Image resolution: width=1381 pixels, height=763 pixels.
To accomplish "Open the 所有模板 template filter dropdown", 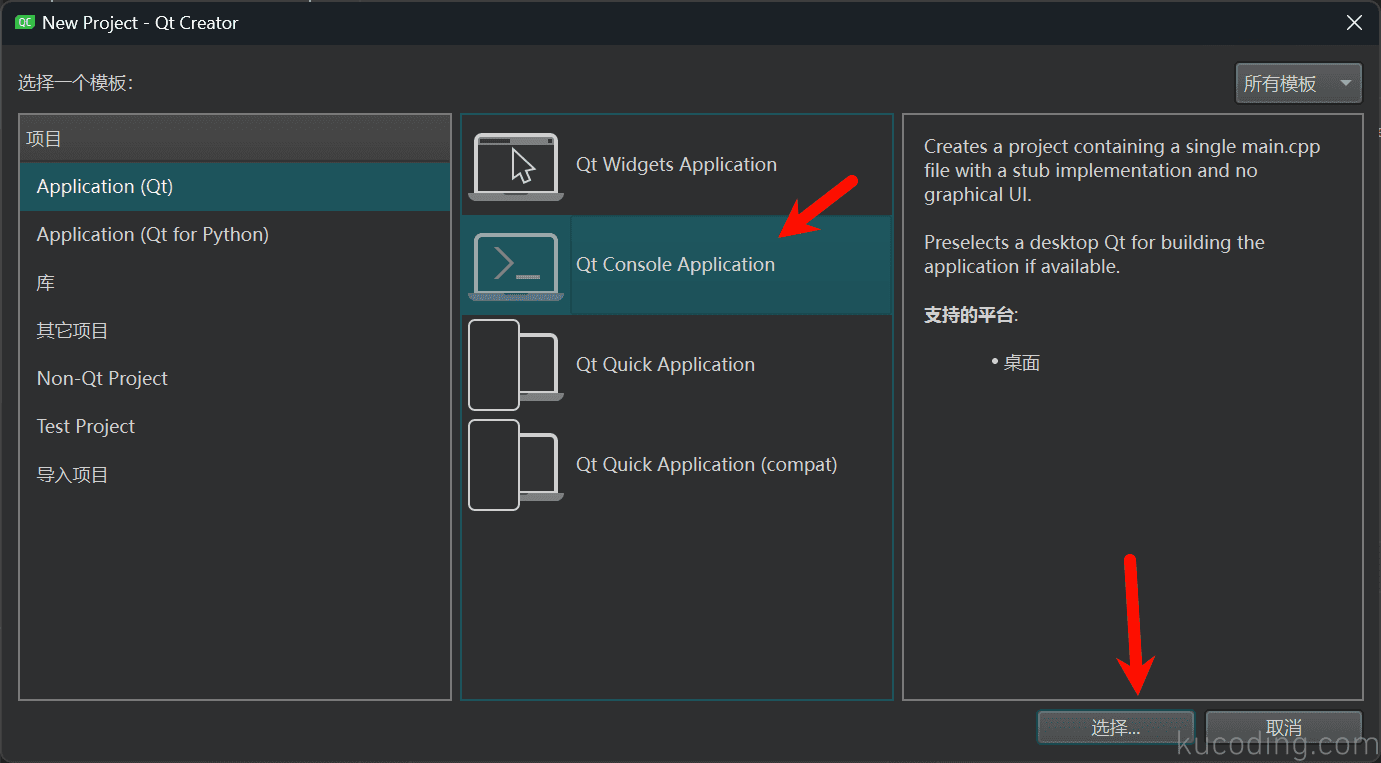I will click(1299, 84).
